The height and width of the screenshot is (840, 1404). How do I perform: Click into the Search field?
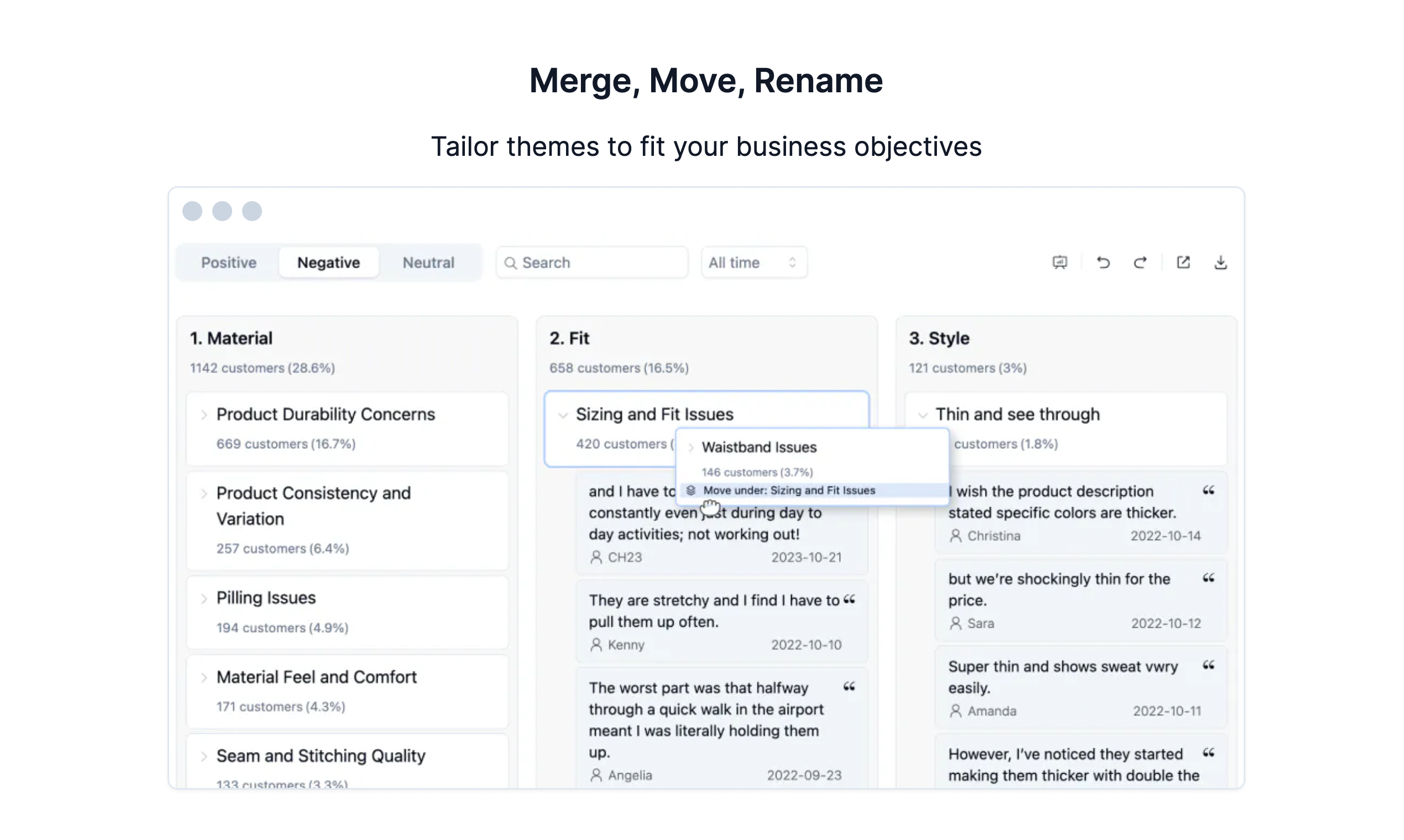(600, 262)
